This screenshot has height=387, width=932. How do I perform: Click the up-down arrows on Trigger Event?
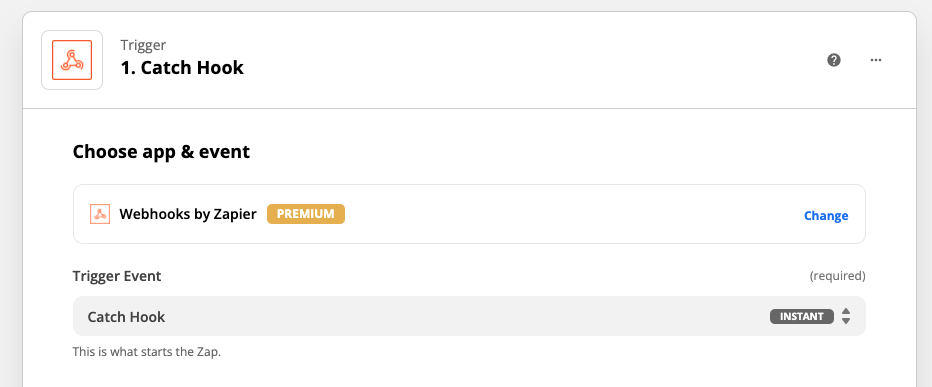(846, 316)
